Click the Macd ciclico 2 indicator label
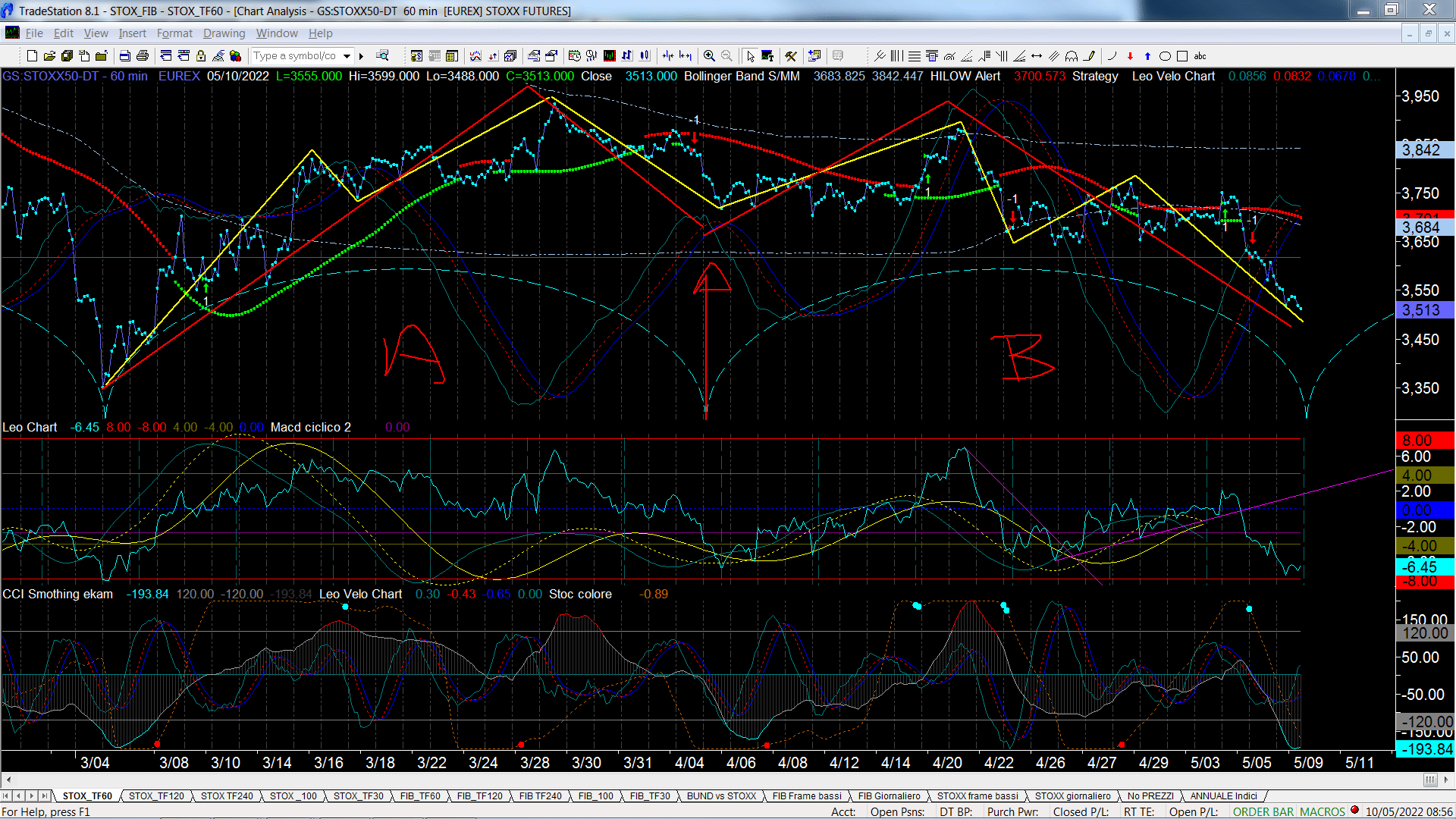 point(311,427)
